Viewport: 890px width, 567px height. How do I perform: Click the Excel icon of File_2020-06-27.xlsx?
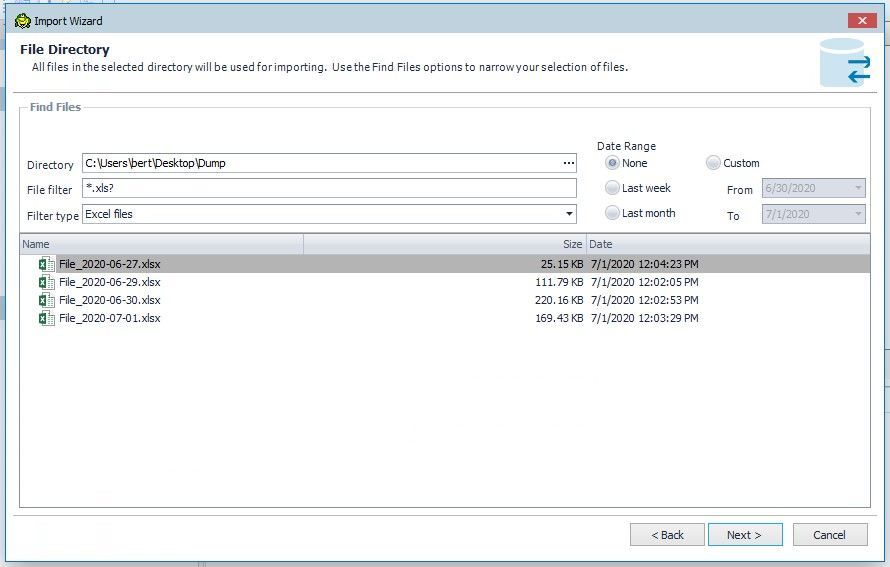[47, 264]
